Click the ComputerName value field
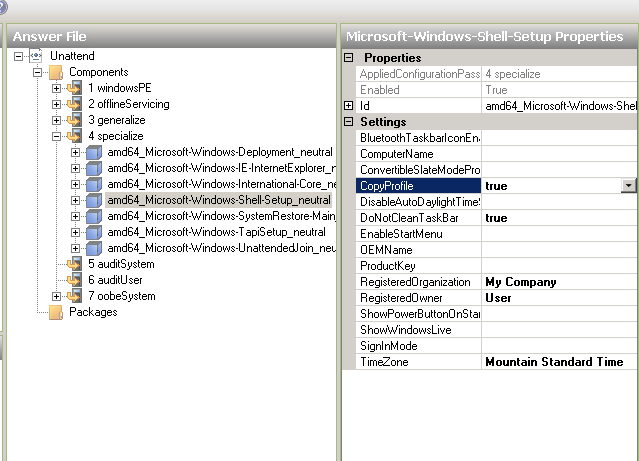This screenshot has width=639, height=461. [559, 154]
